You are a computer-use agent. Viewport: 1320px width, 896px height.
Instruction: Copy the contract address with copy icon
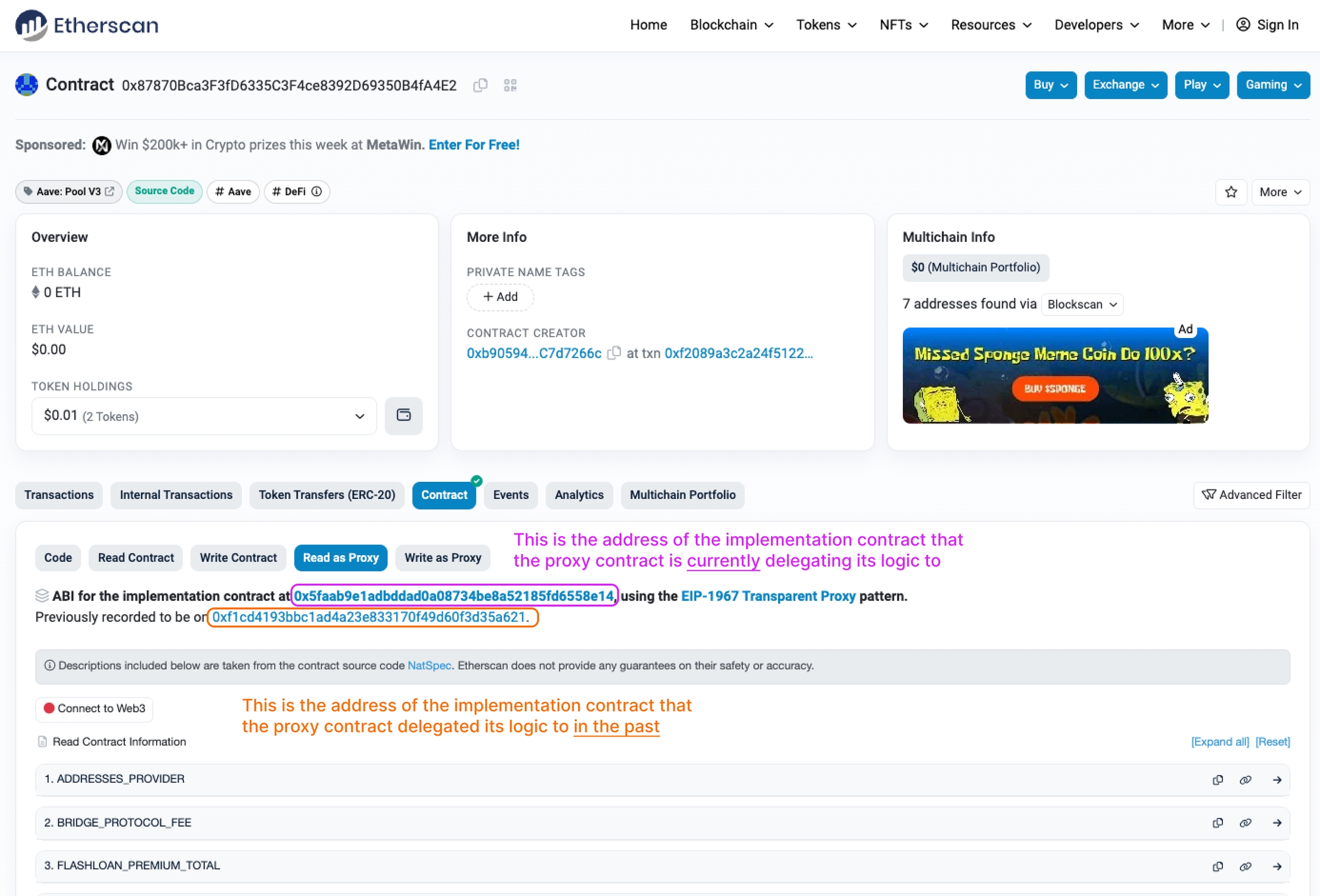(x=480, y=85)
